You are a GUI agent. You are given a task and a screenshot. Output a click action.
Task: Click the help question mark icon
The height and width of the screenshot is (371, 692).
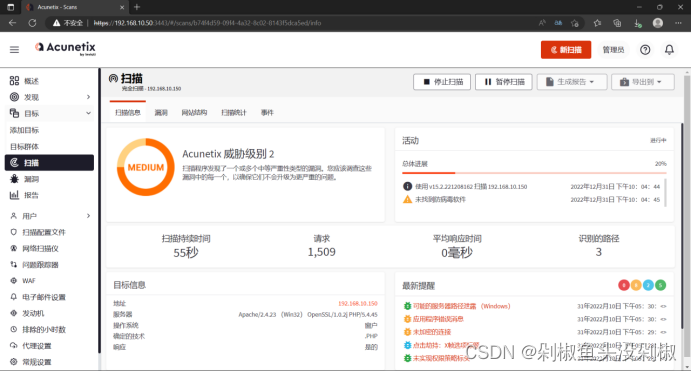click(x=645, y=50)
